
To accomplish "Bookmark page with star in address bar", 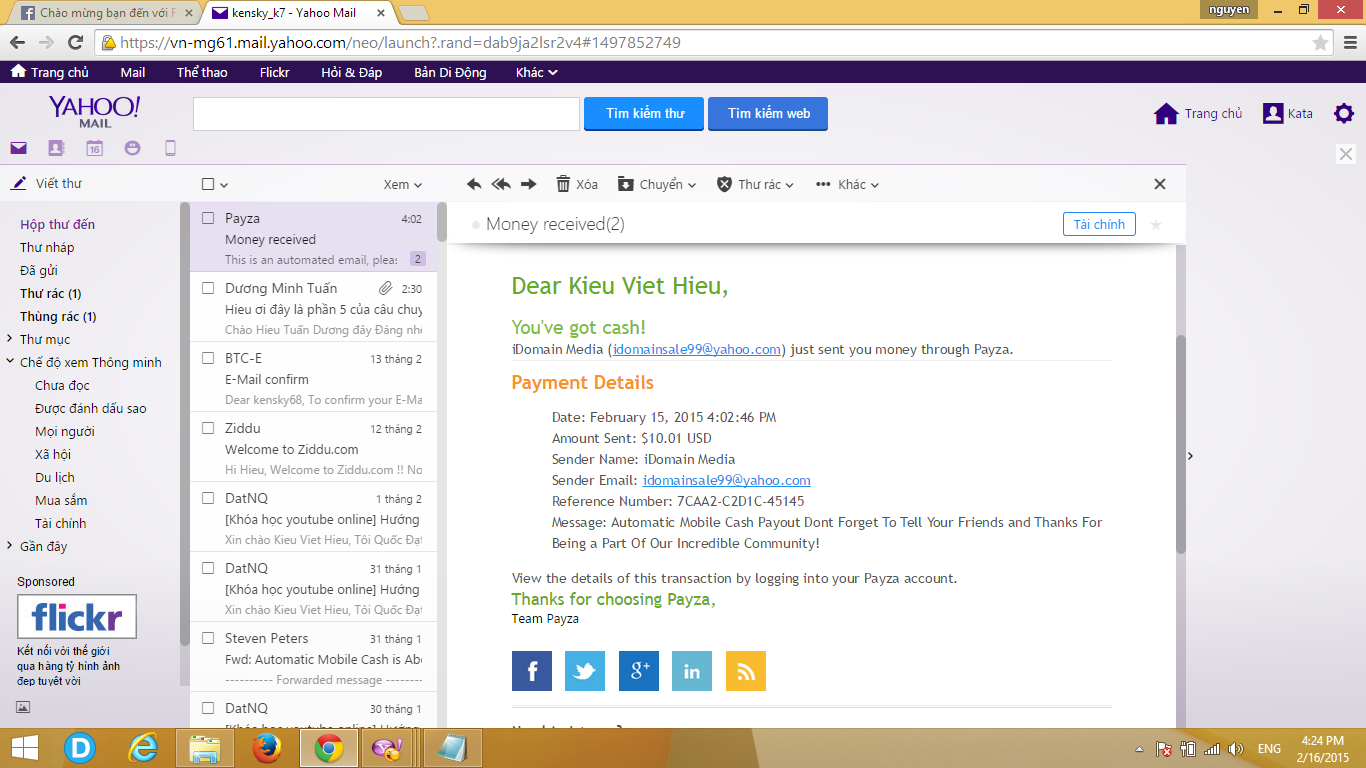I will (1320, 43).
